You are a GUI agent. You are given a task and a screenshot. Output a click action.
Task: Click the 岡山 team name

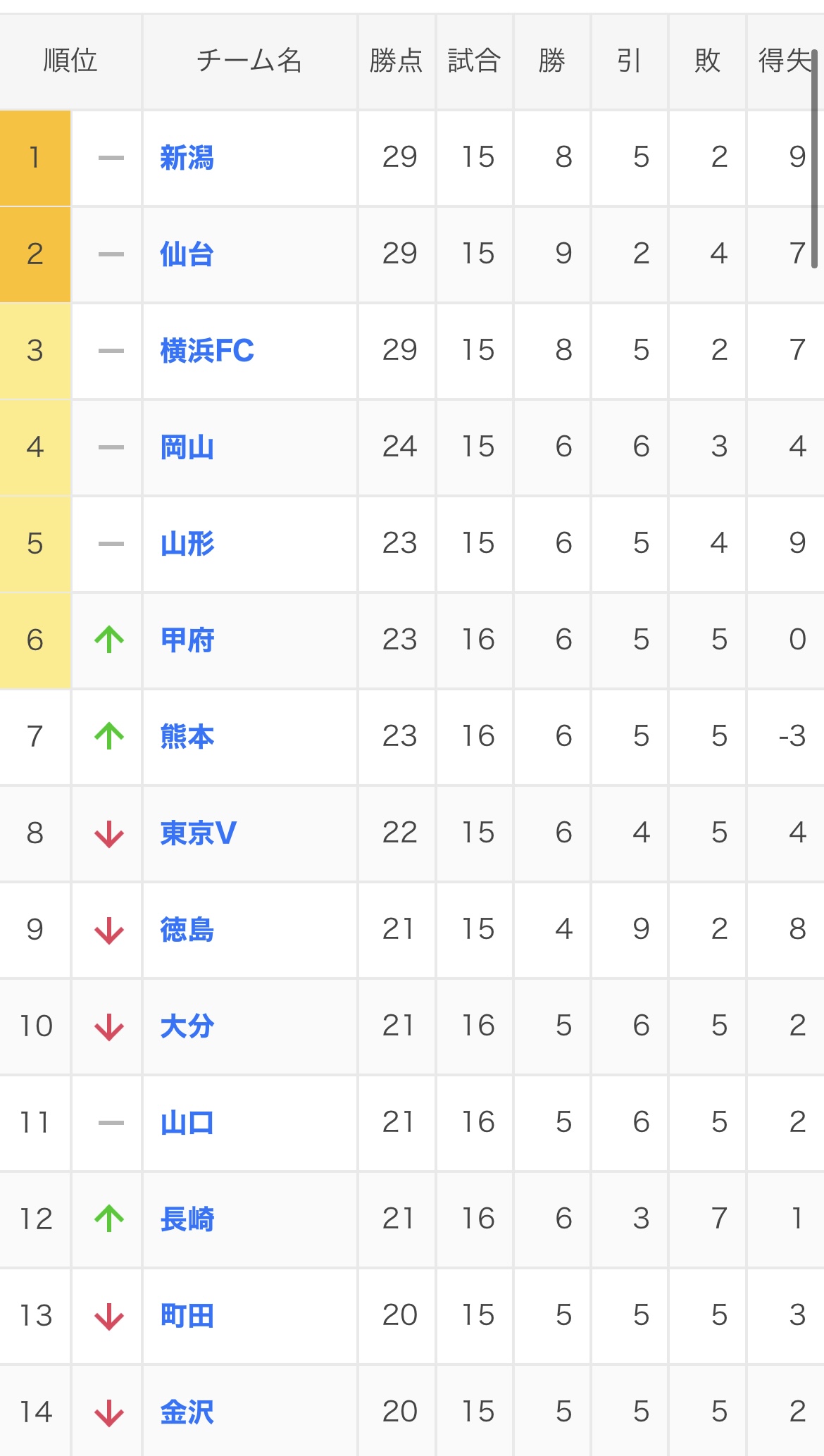click(x=187, y=447)
